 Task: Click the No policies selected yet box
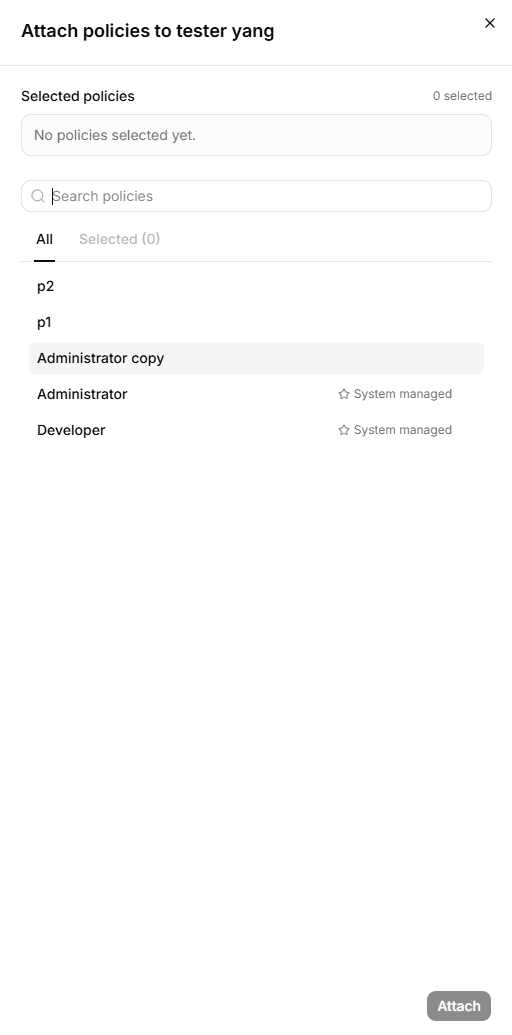[256, 135]
